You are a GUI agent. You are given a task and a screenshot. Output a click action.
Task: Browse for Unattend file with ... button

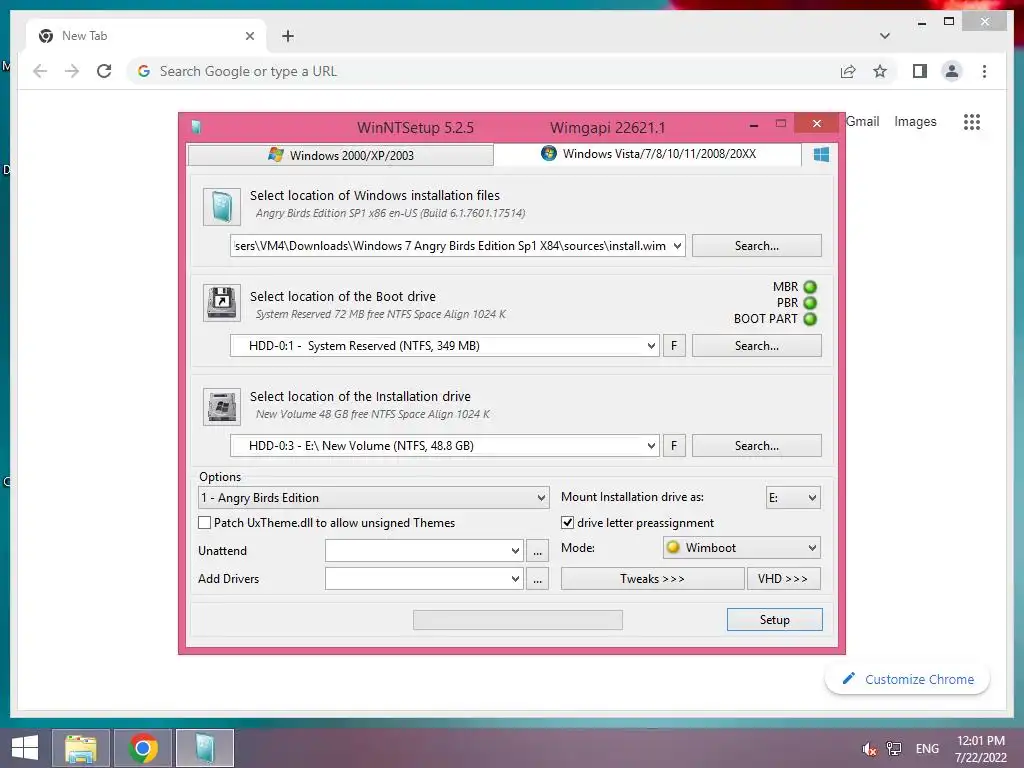[537, 551]
